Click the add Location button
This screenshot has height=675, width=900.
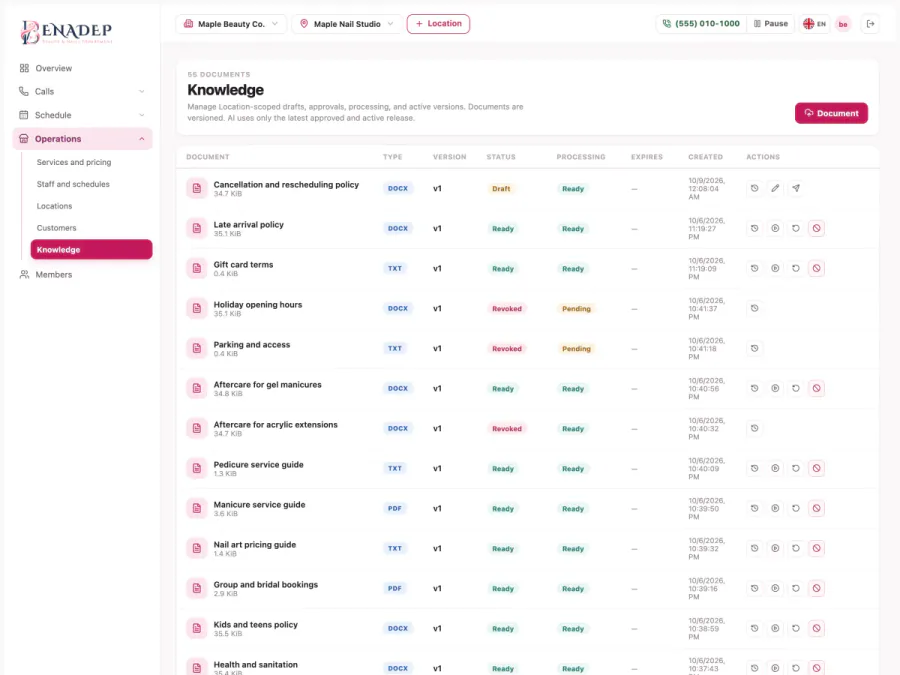[439, 24]
